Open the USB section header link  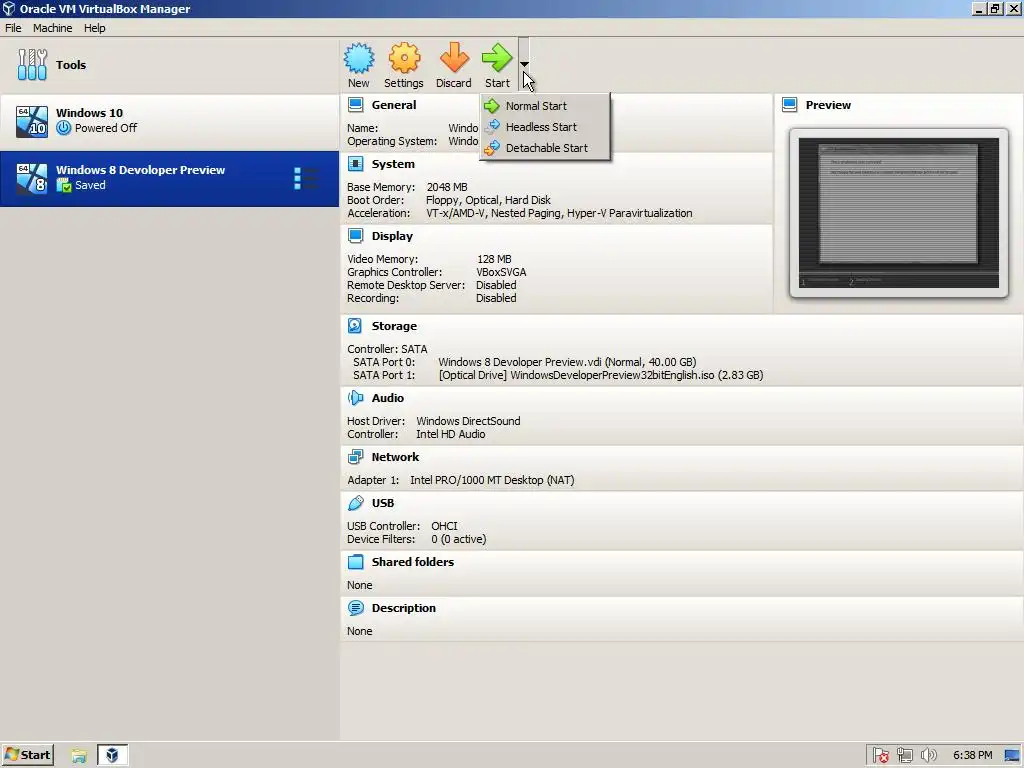click(x=383, y=503)
